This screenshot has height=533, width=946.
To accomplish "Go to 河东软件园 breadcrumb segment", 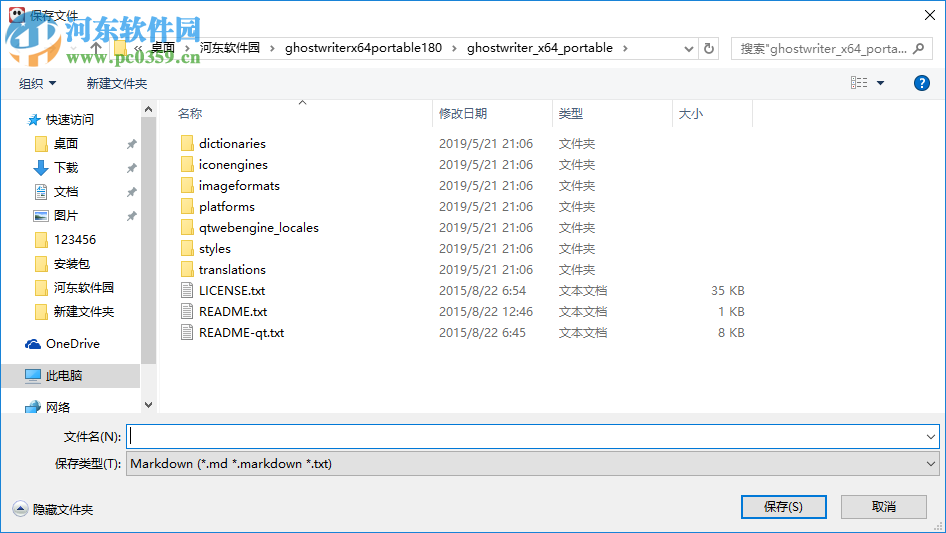I will (x=229, y=48).
